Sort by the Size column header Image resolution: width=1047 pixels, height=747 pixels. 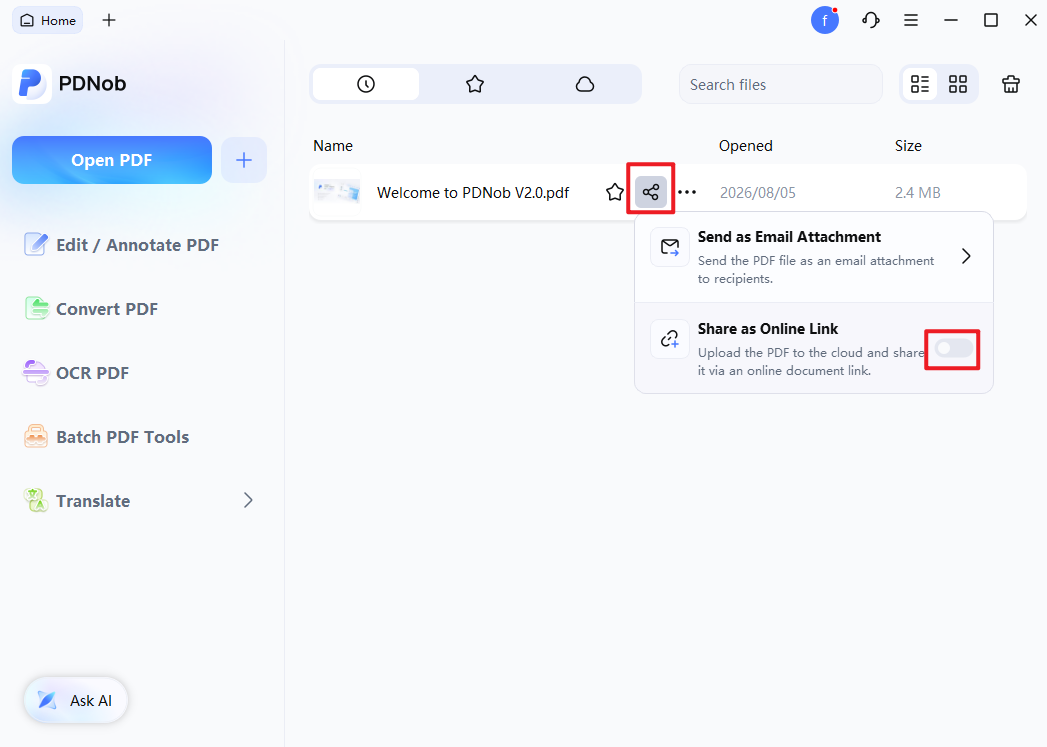908,146
